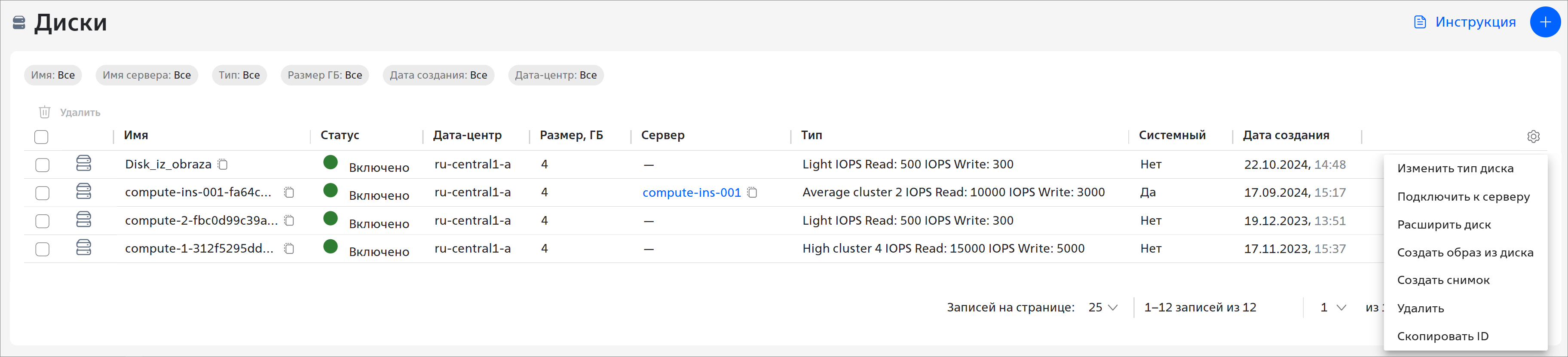Select Расширить диск menu entry

coord(1444,224)
